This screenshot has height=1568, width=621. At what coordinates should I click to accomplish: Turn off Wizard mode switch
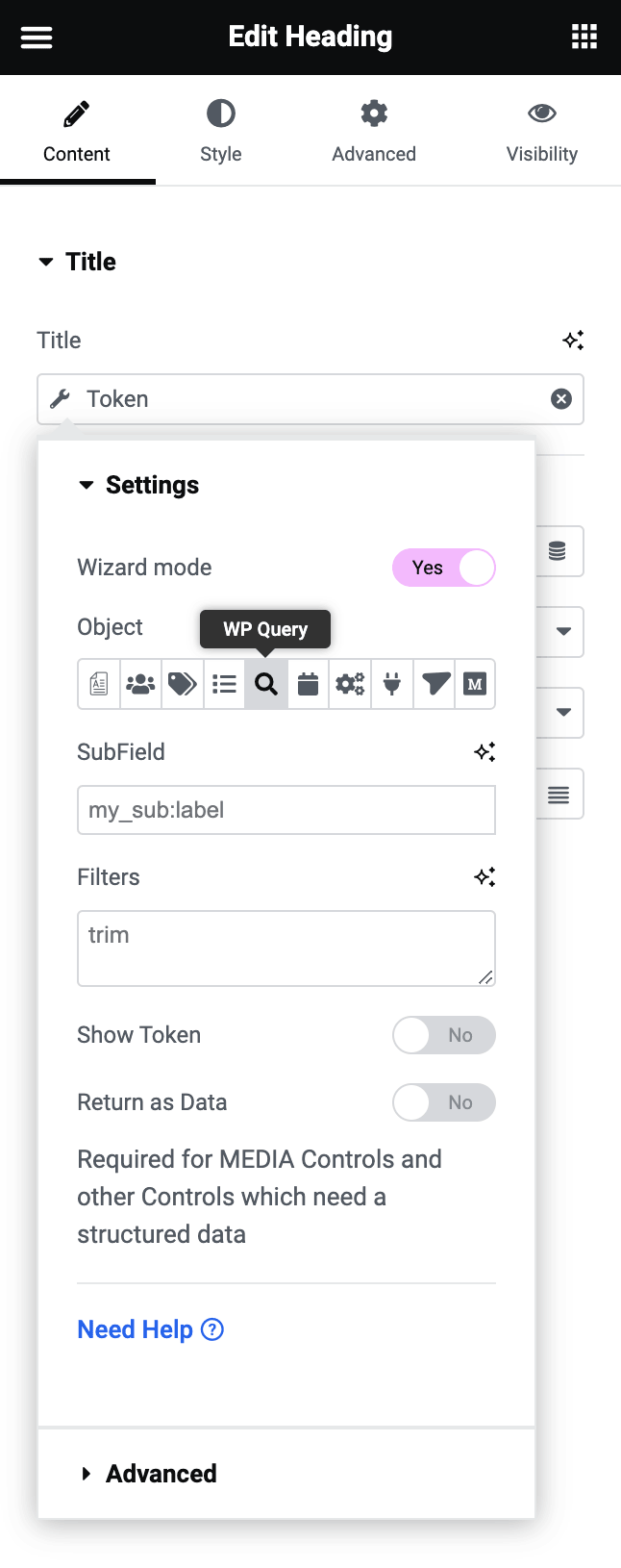point(443,568)
